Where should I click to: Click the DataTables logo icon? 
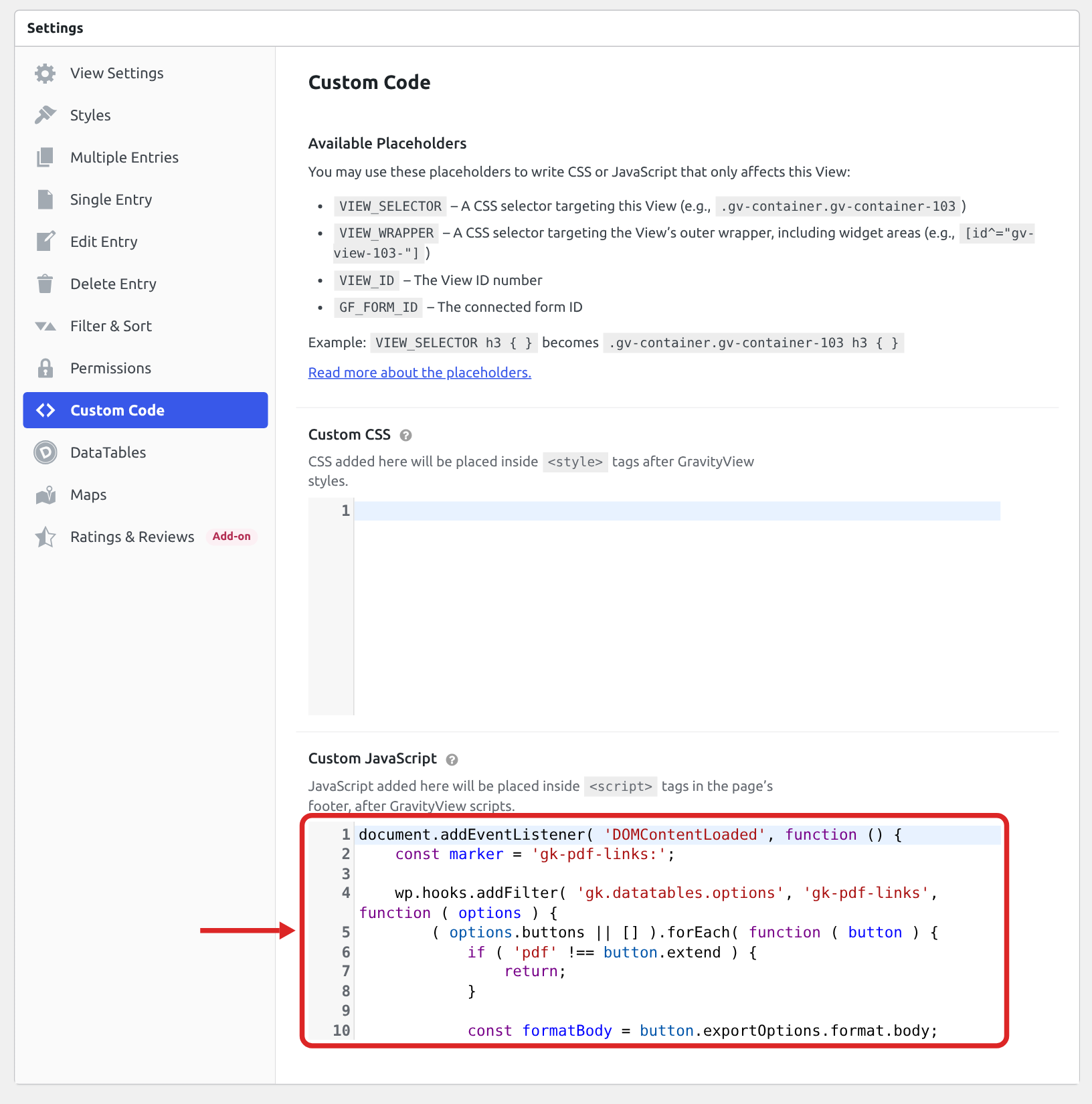pos(45,452)
